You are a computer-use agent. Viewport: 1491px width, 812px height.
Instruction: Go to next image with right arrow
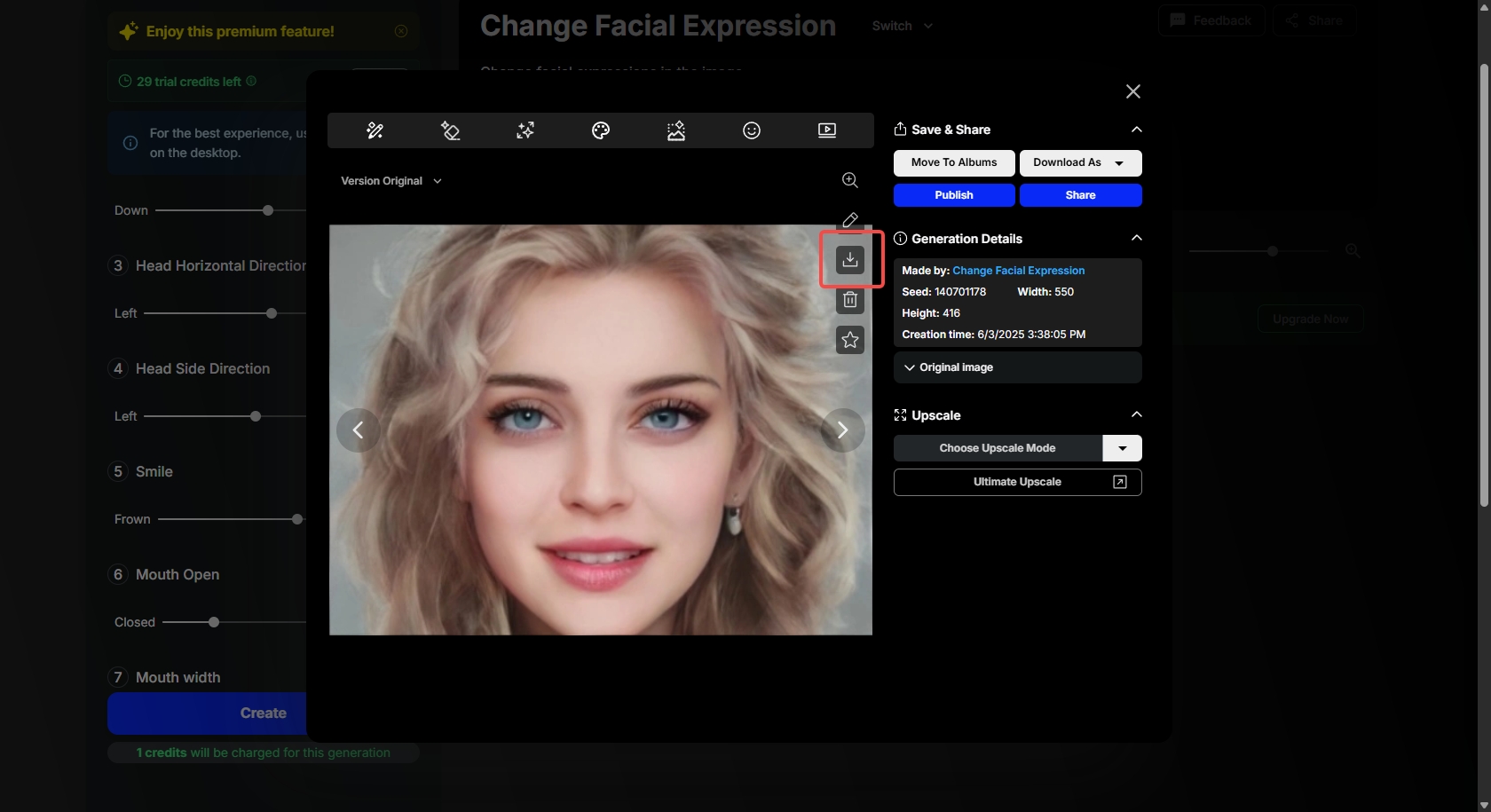click(x=842, y=430)
